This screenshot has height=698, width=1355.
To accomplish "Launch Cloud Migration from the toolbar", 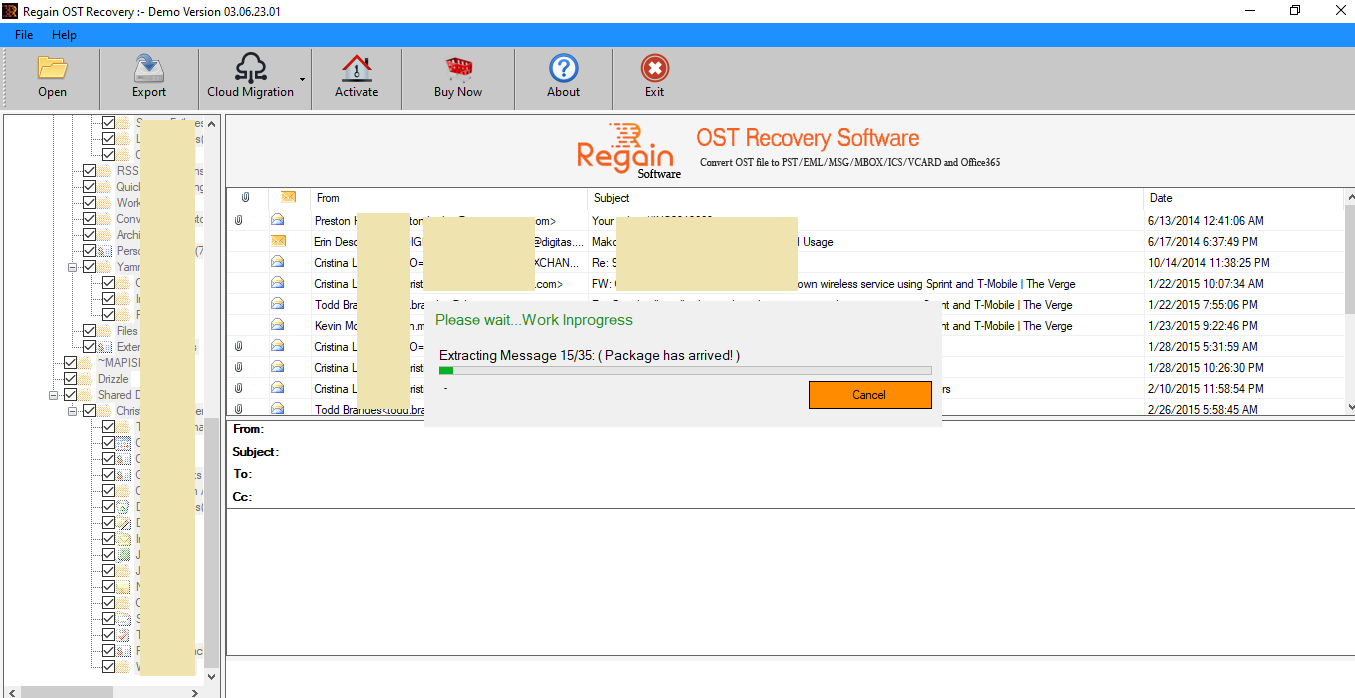I will [x=252, y=76].
